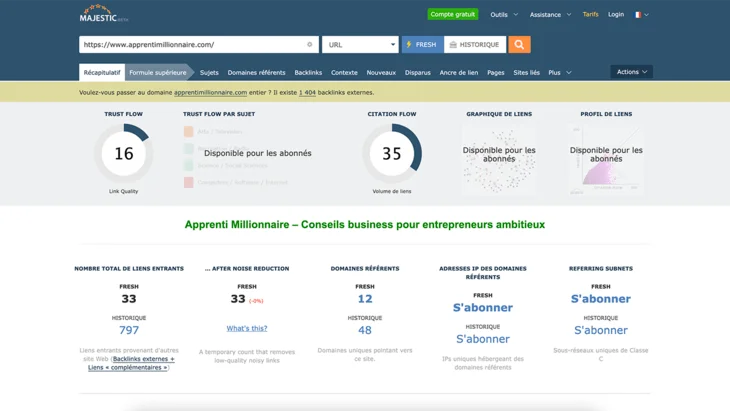Open the French flag language selector
This screenshot has width=730, height=411.
[x=641, y=15]
